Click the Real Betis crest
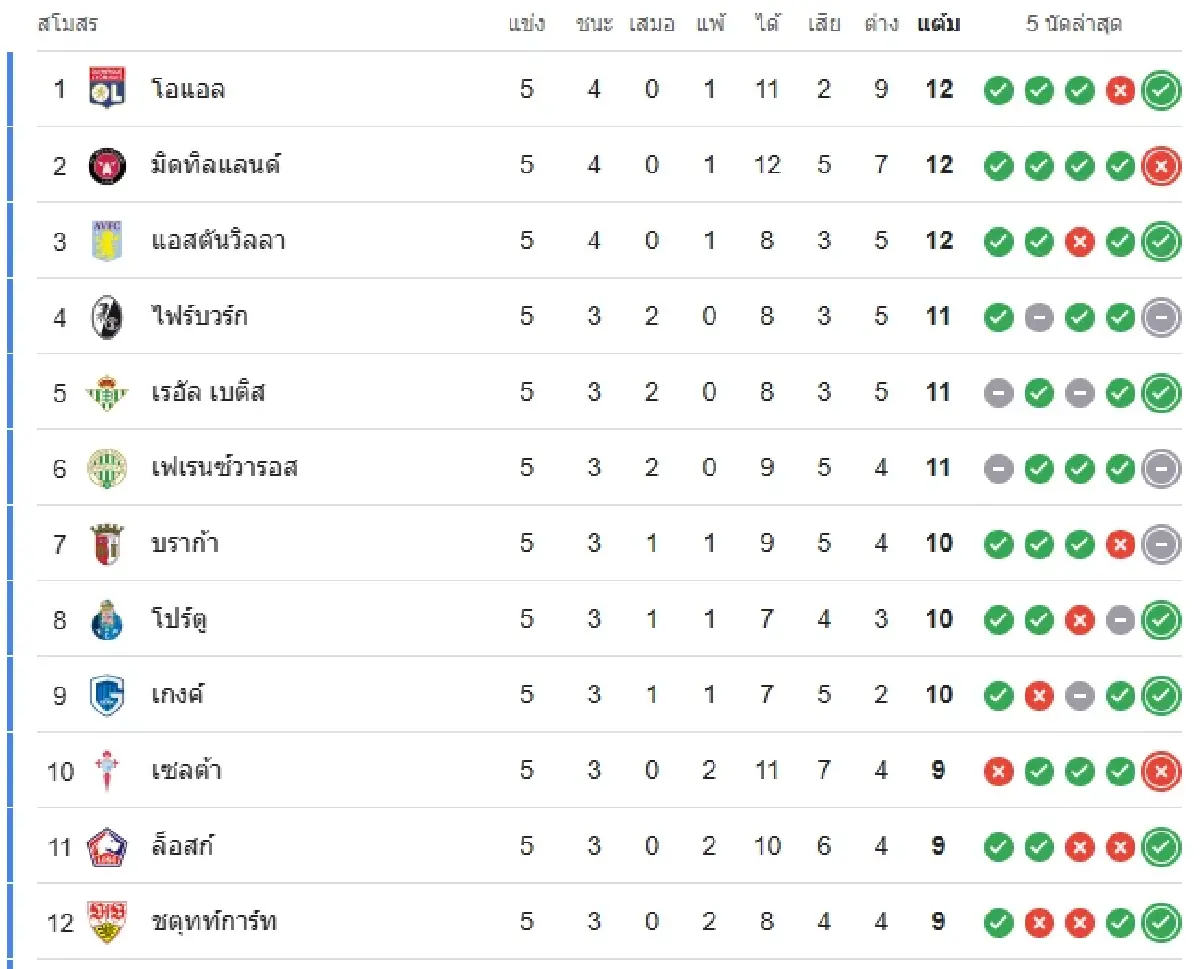1200x969 pixels. [x=106, y=392]
